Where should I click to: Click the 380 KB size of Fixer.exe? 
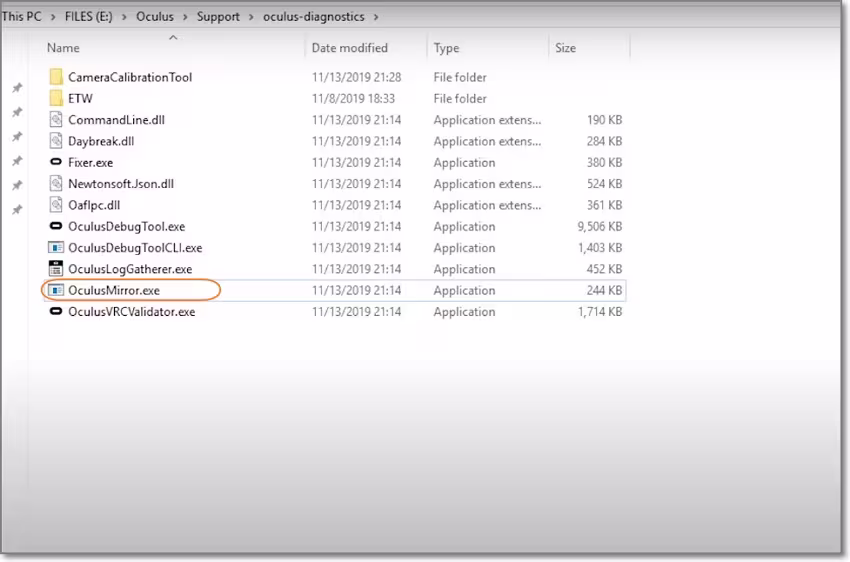point(604,163)
